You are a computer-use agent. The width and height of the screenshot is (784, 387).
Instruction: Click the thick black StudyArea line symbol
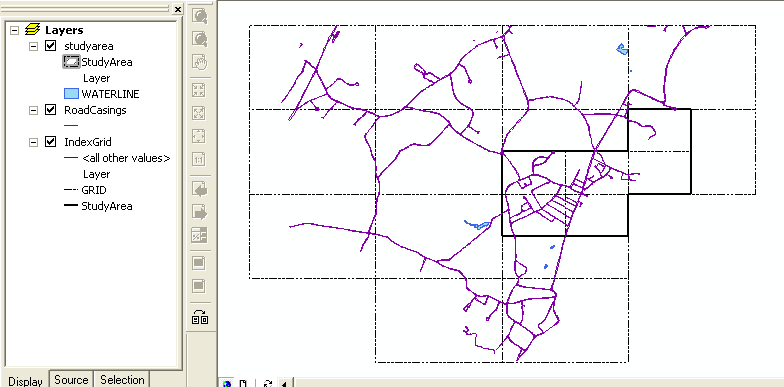point(72,206)
